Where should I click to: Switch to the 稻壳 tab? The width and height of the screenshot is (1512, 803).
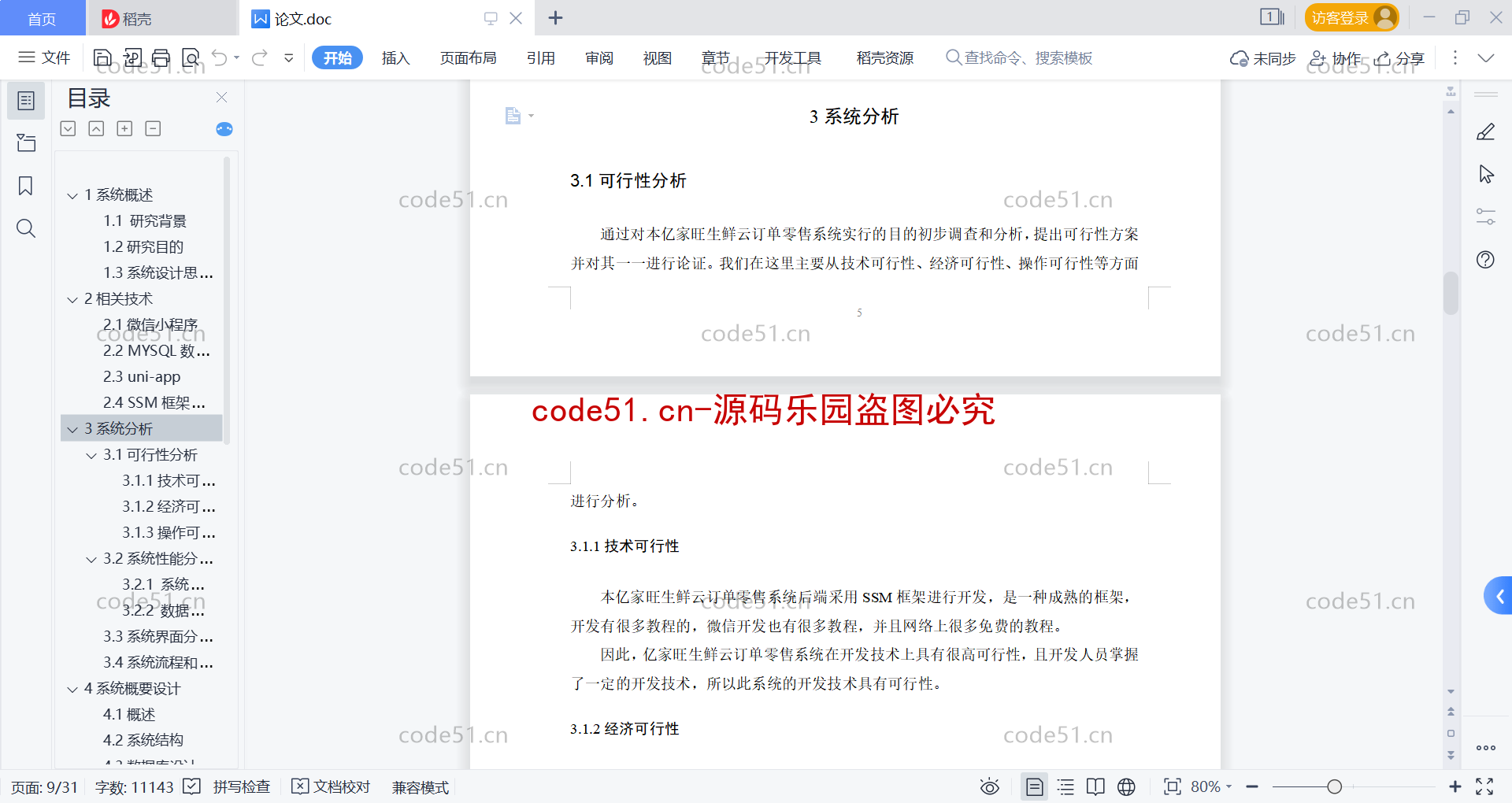coord(161,18)
